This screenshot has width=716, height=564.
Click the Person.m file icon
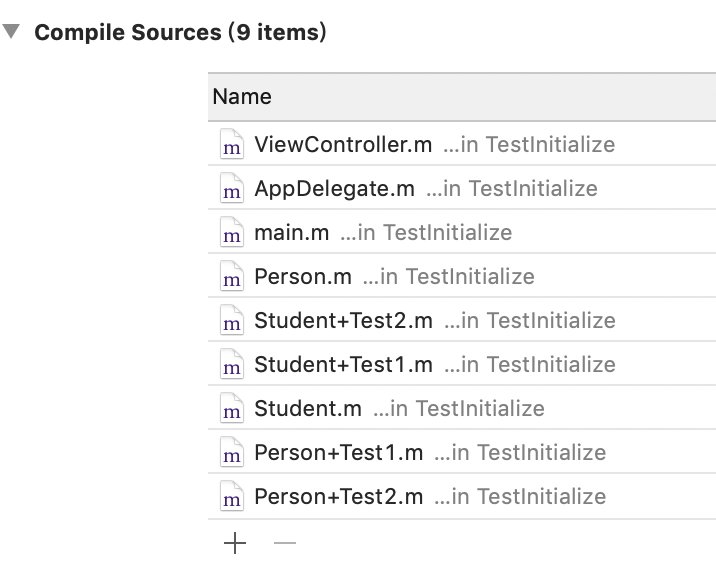coord(232,277)
